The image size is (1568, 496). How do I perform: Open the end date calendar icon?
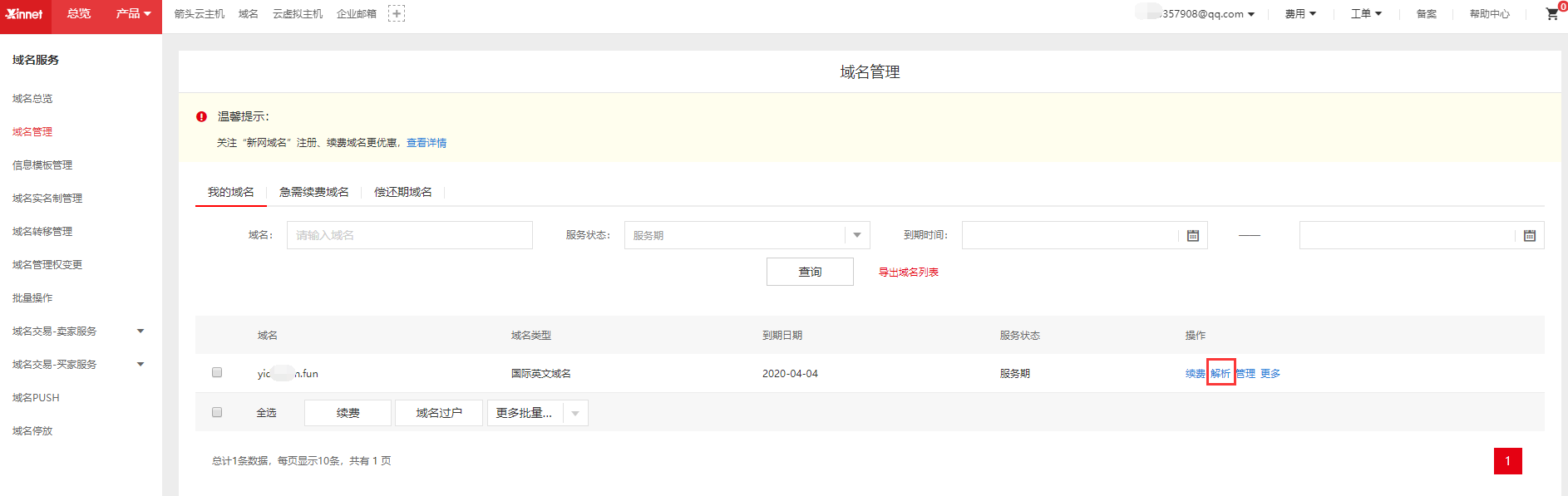[1529, 236]
